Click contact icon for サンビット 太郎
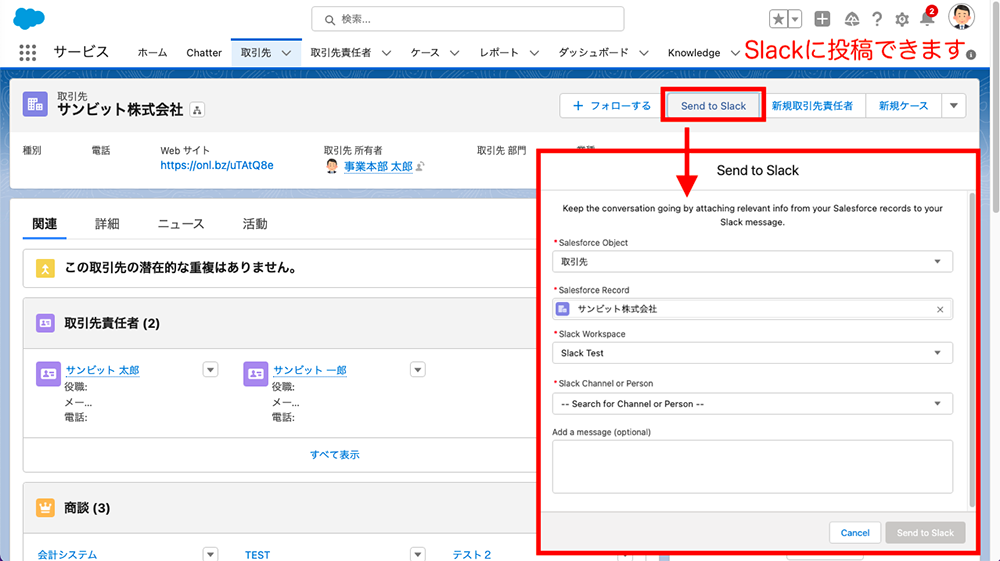The image size is (1000, 561). [x=48, y=374]
